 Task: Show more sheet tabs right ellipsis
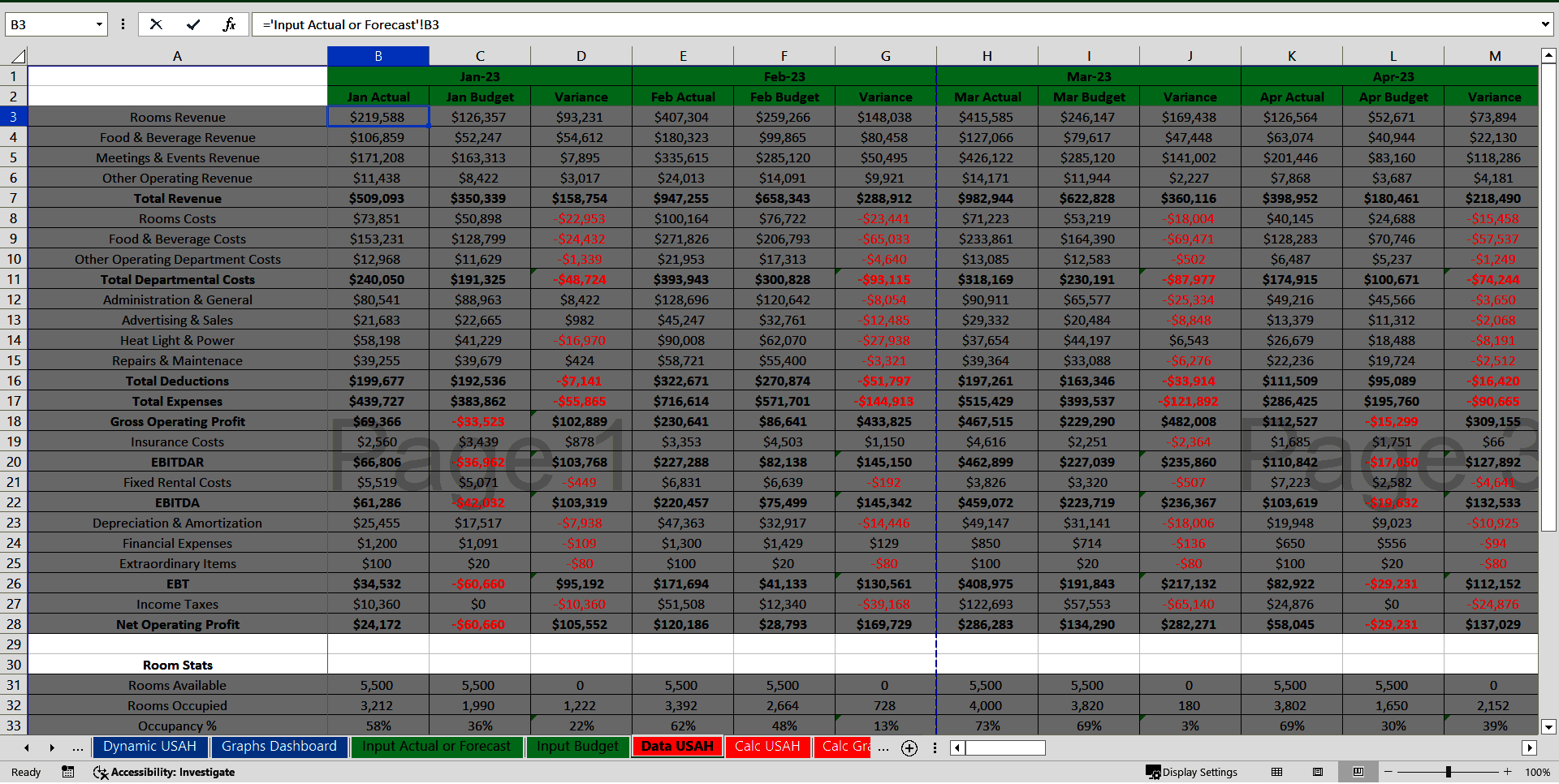coord(883,747)
